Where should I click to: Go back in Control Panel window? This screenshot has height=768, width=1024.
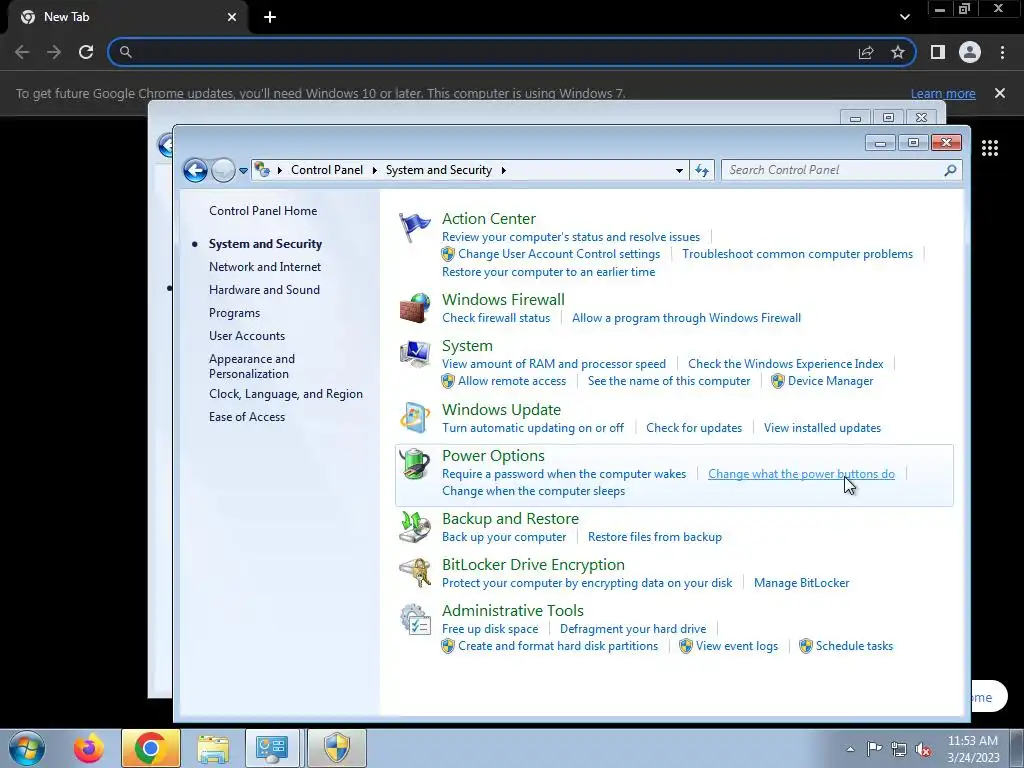click(195, 170)
